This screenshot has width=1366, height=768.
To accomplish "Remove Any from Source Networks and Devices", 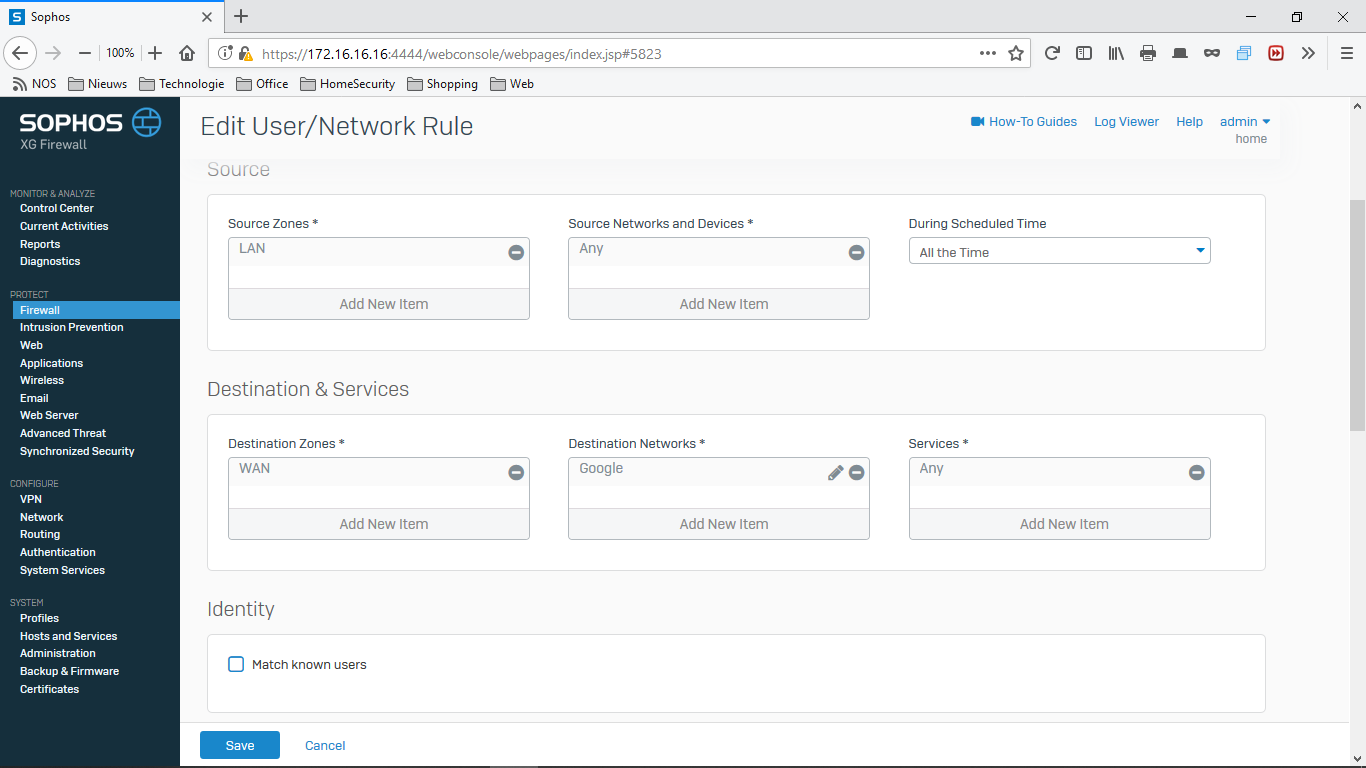I will coord(856,253).
